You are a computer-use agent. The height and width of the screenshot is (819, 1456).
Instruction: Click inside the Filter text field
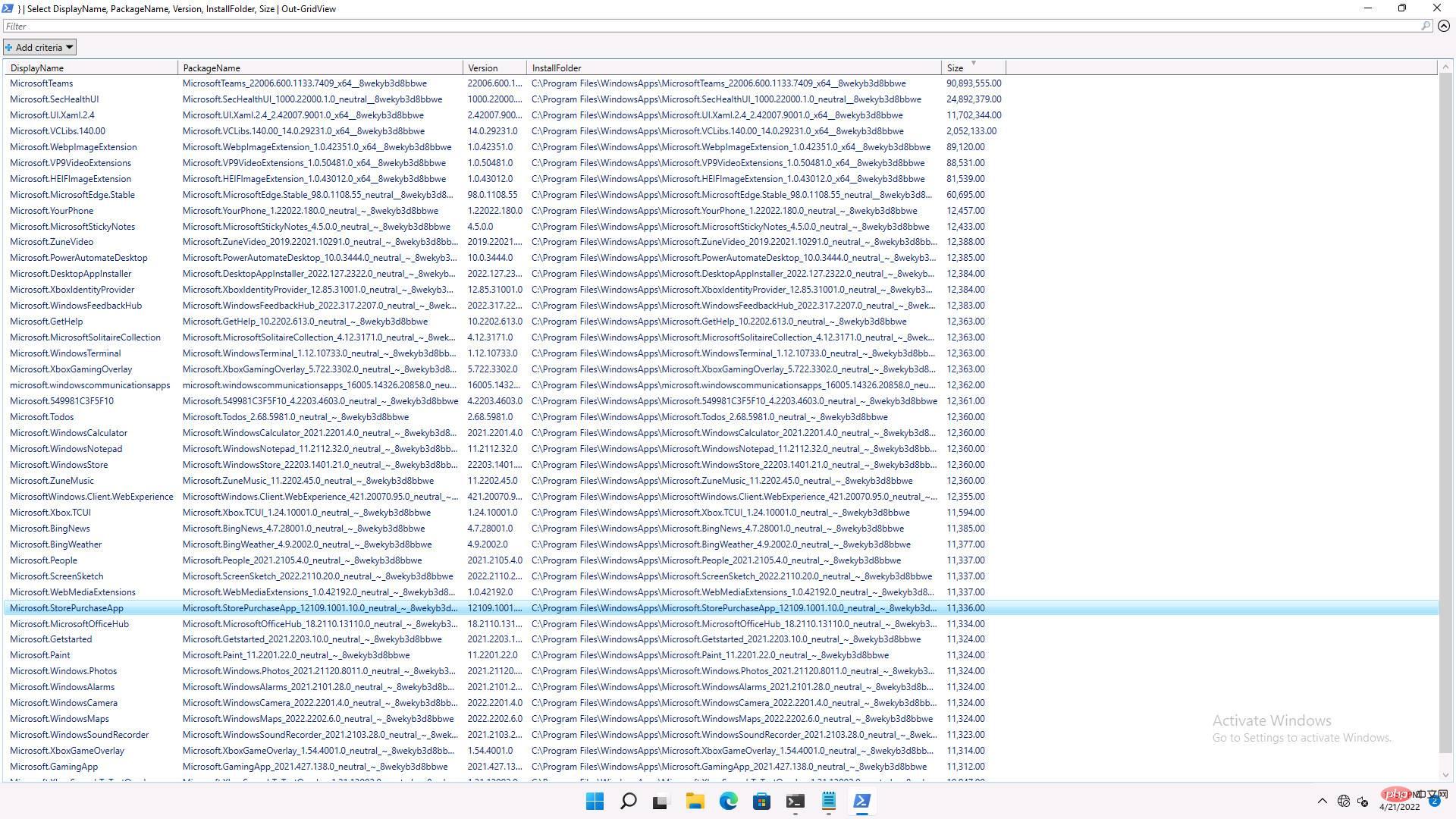[682, 26]
